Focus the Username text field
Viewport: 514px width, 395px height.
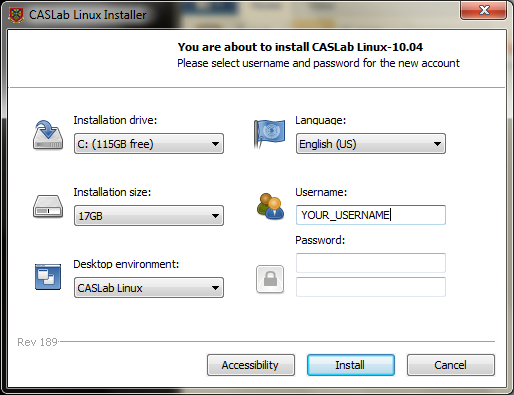point(371,215)
